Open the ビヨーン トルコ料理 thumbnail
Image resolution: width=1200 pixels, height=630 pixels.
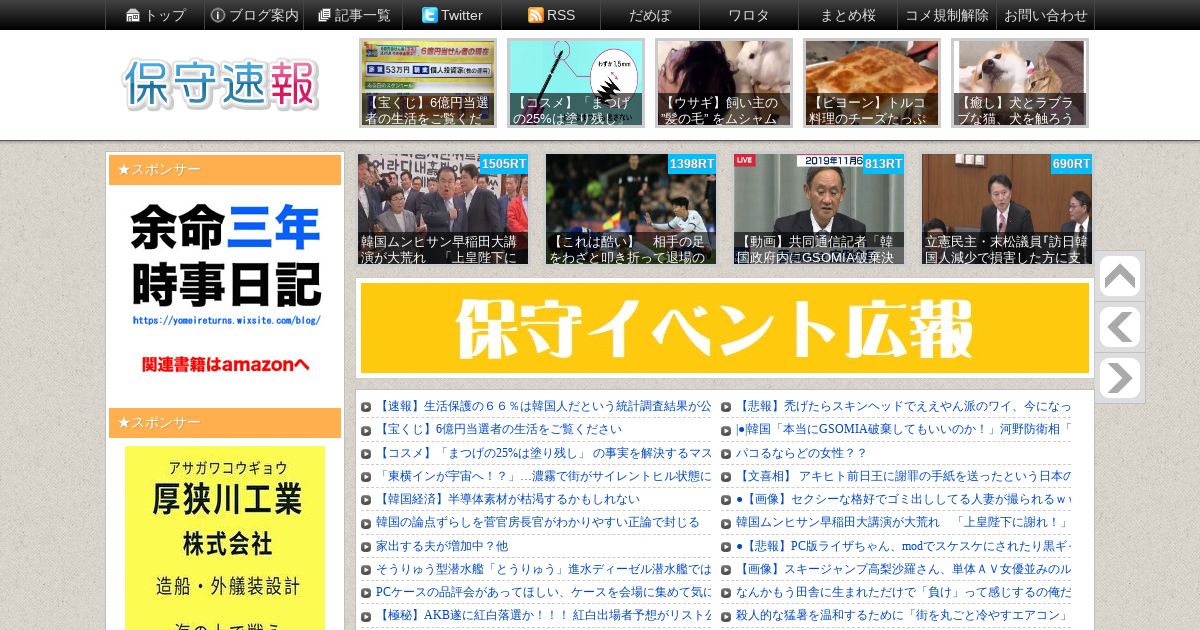pyautogui.click(x=872, y=83)
